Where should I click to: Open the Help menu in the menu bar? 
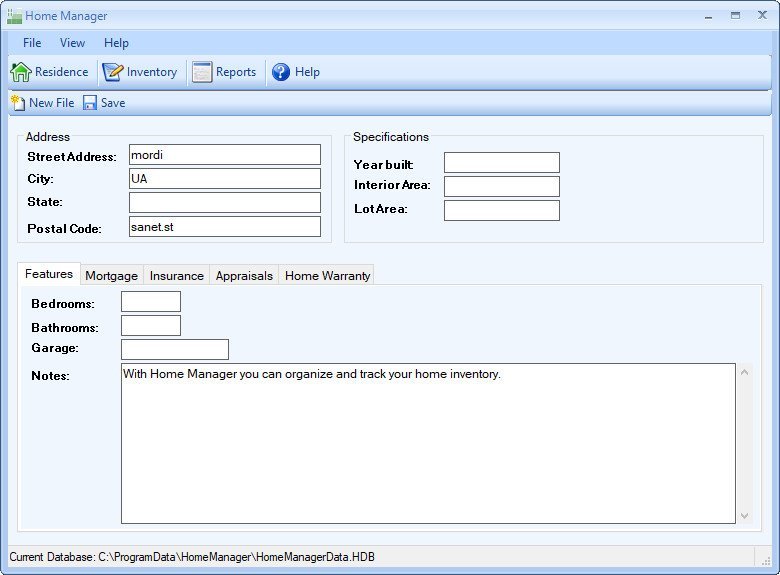tap(116, 43)
